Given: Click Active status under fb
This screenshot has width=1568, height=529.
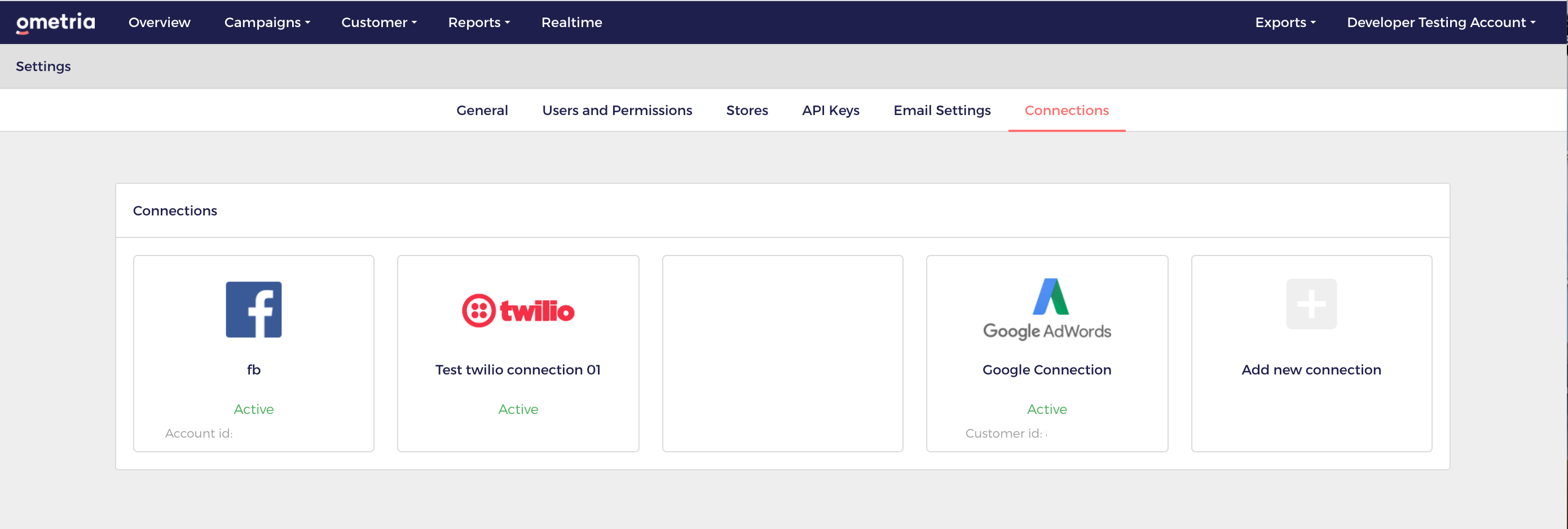Looking at the screenshot, I should click(x=254, y=409).
